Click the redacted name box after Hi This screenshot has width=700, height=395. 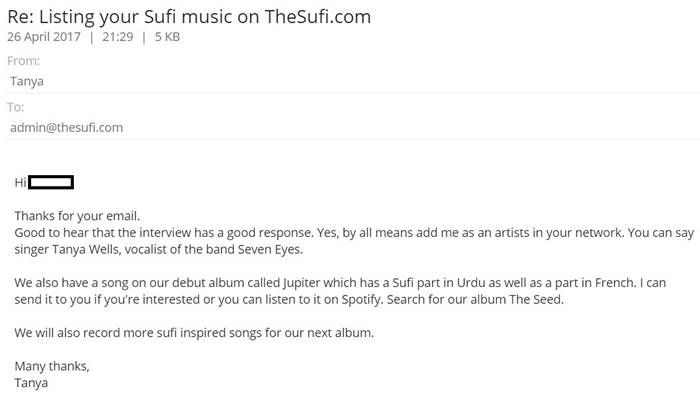(x=51, y=182)
